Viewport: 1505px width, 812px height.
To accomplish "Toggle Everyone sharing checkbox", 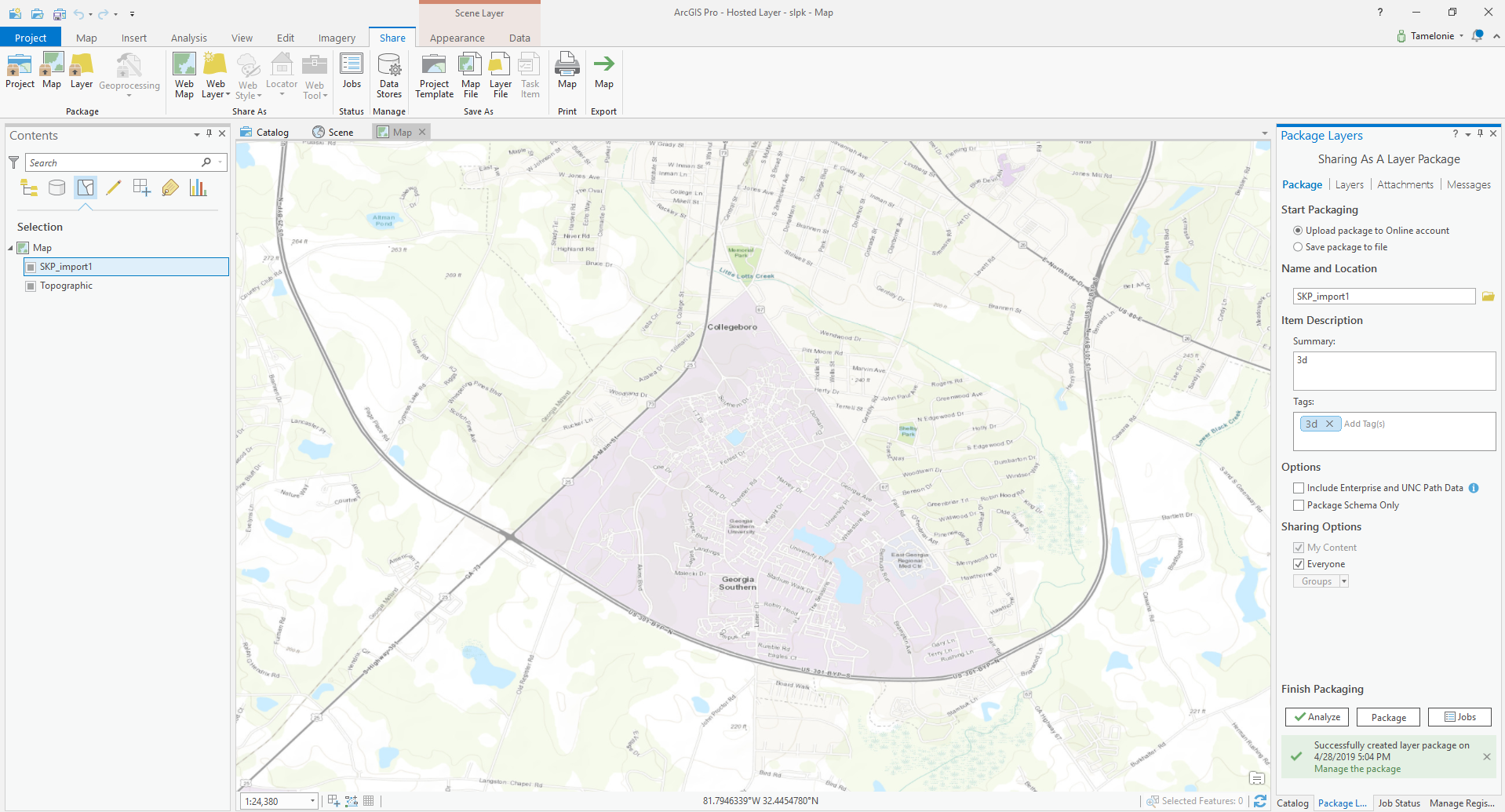I will click(x=1299, y=564).
